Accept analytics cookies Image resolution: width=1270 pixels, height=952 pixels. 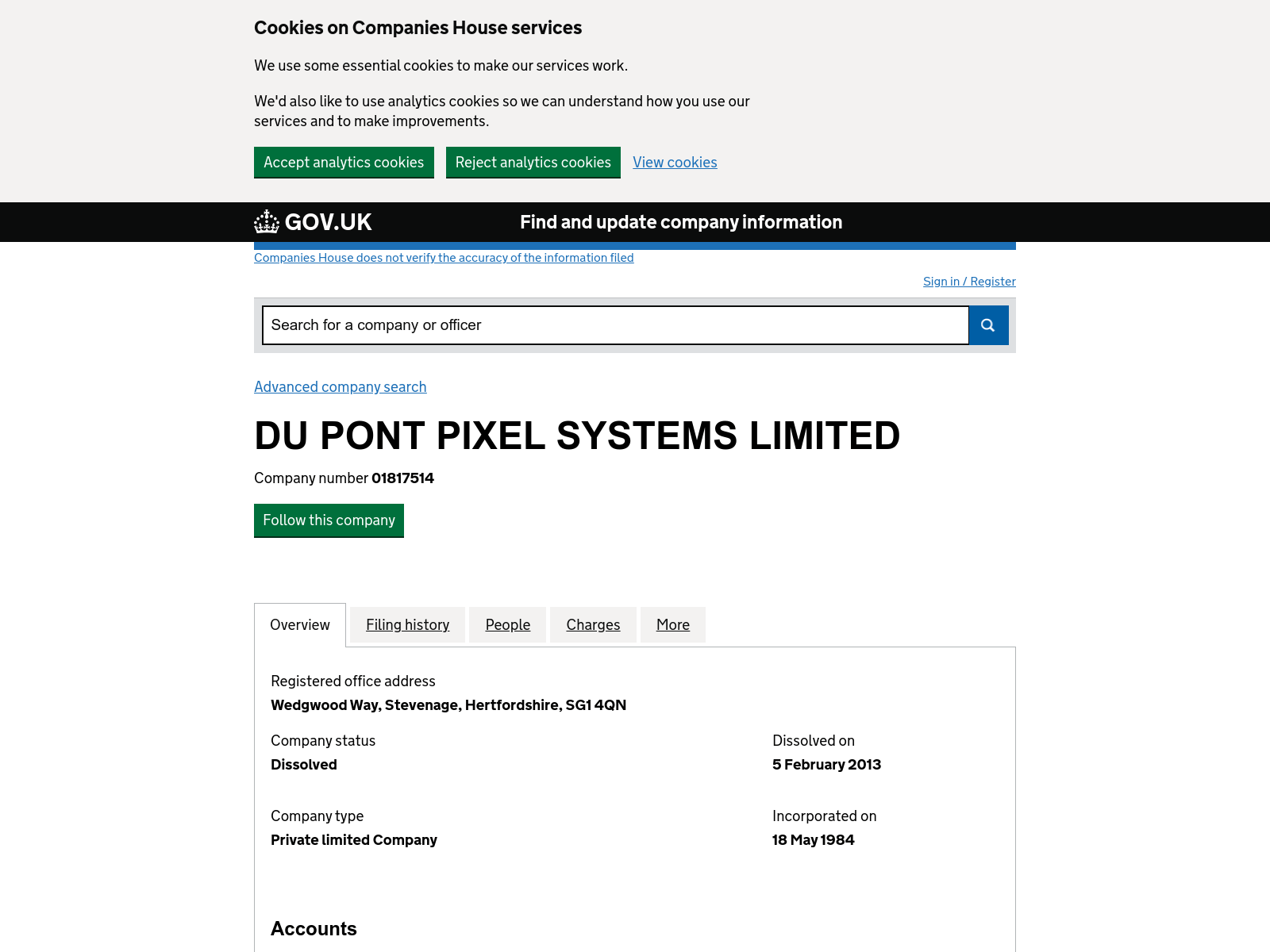coord(344,162)
